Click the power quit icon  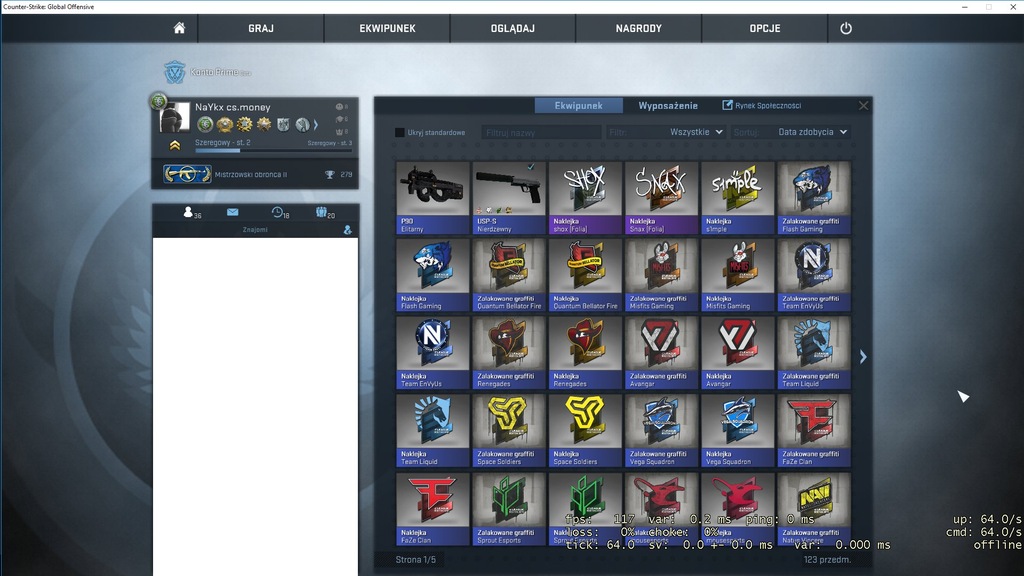pyautogui.click(x=846, y=28)
